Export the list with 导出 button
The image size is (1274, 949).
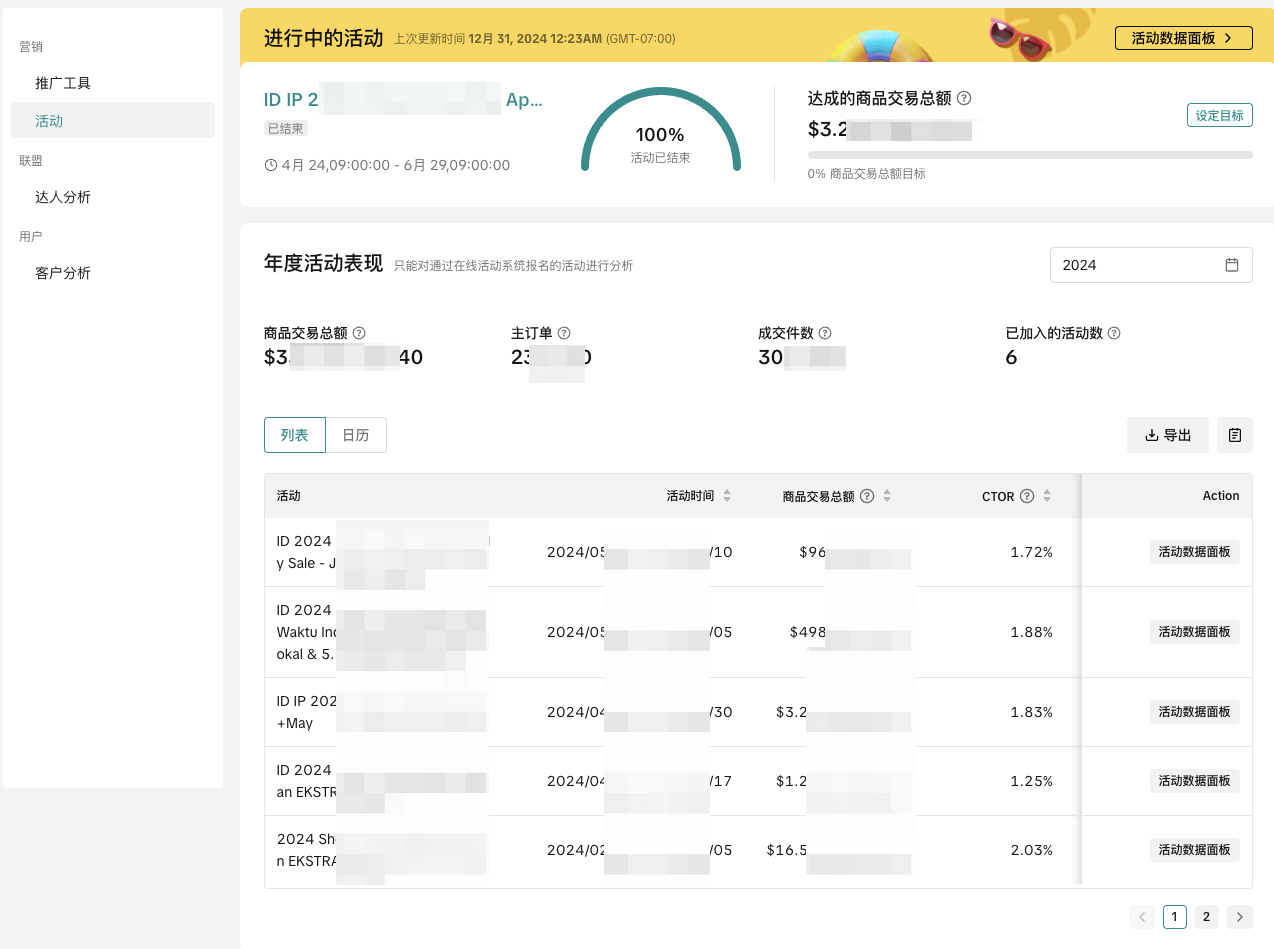tap(1167, 435)
